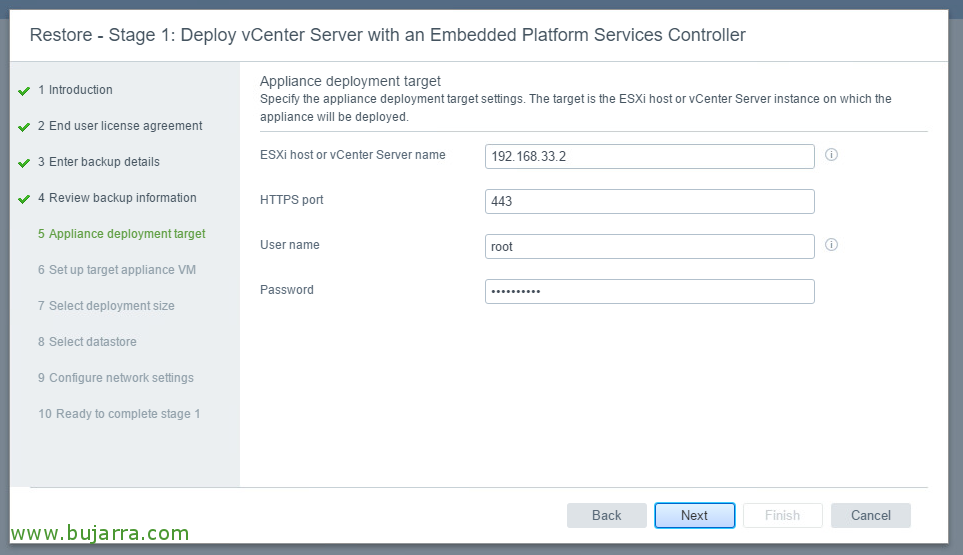Click Set up target appliance VM step
The width and height of the screenshot is (963, 555).
(117, 270)
